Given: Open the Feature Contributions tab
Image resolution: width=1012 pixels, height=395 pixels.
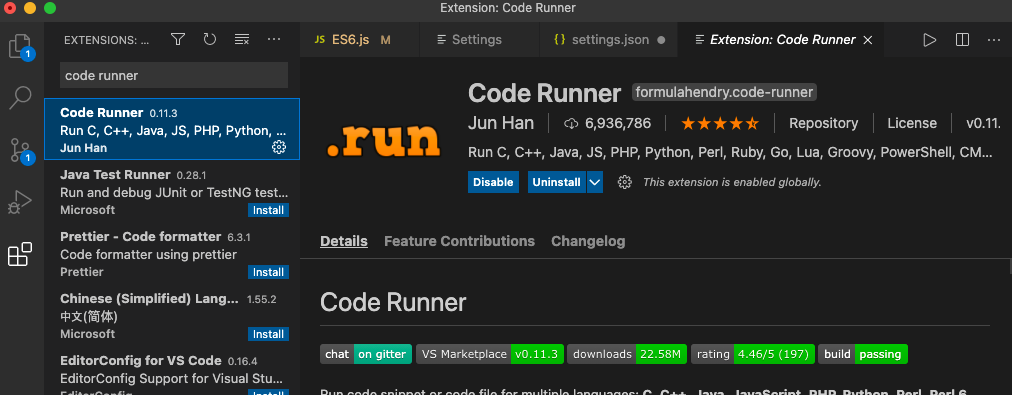Looking at the screenshot, I should click(x=460, y=241).
